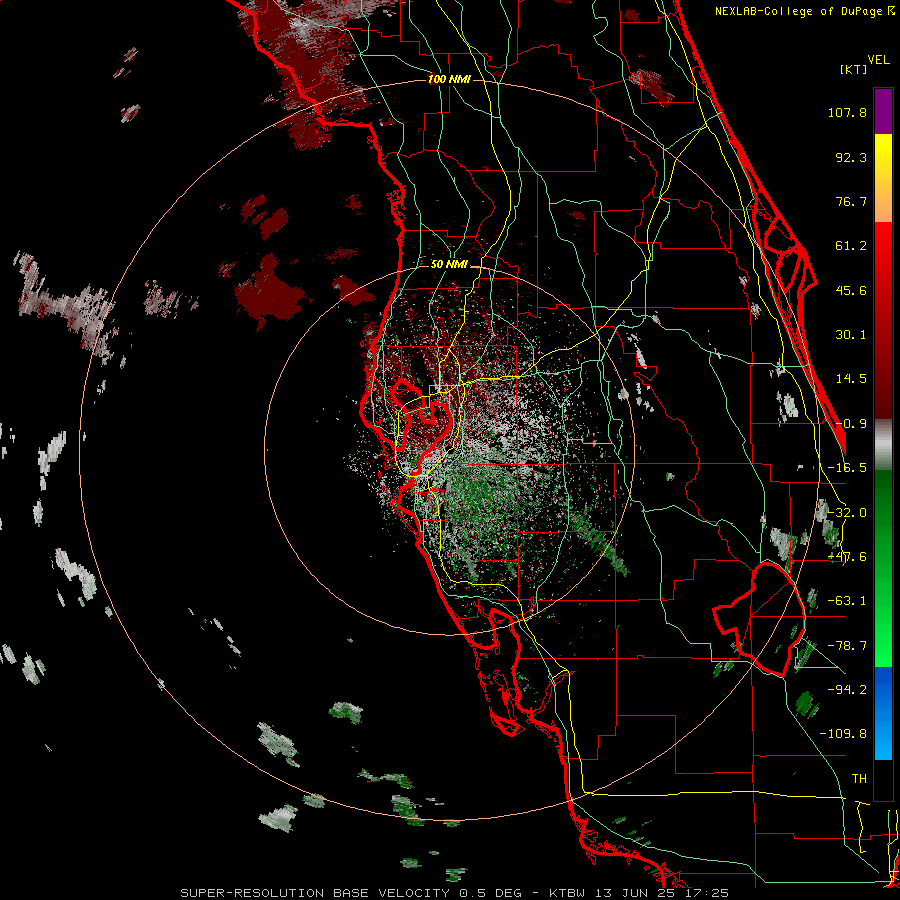Image resolution: width=900 pixels, height=900 pixels.
Task: Click the [KT] units label
Action: click(x=854, y=69)
